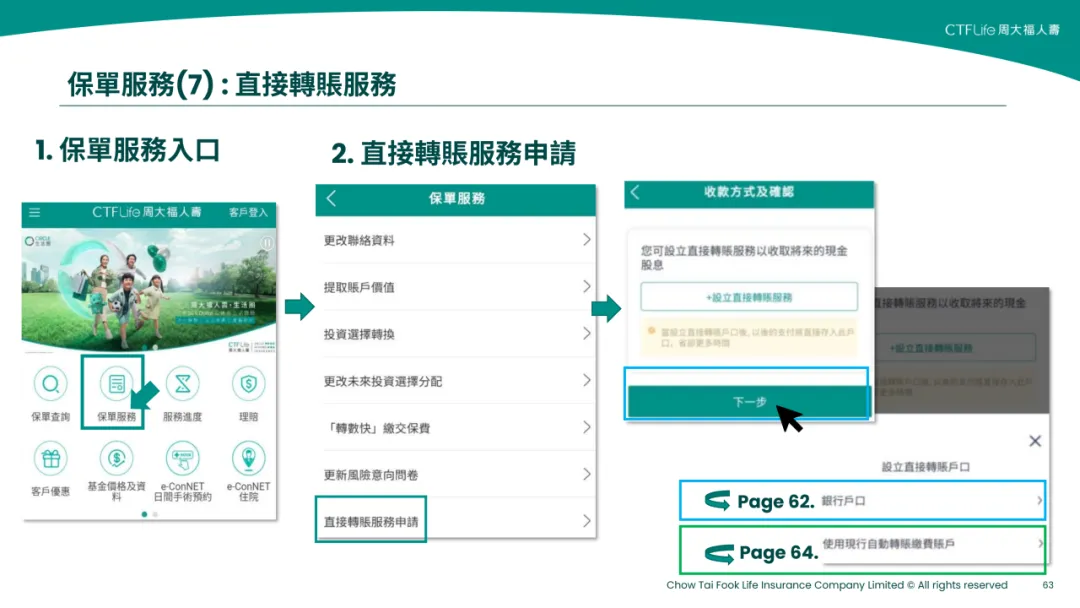
Task: Open the e-ConNET 住院 icon
Action: [x=248, y=458]
